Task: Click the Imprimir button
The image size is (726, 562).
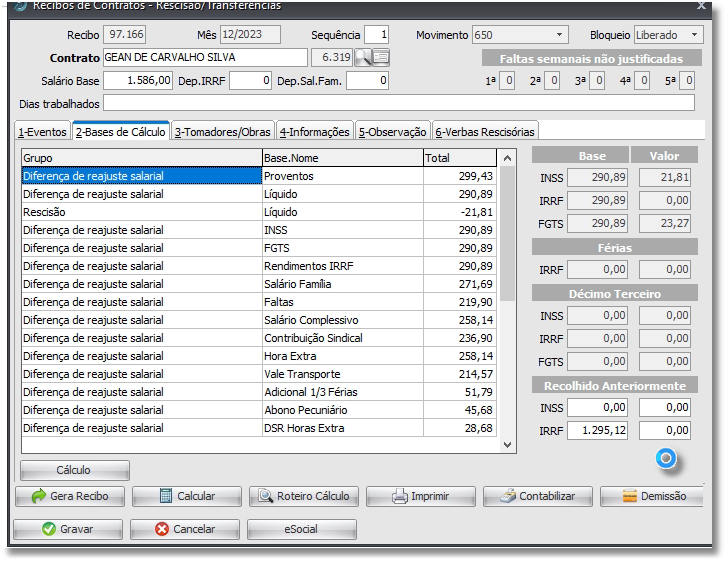Action: 421,496
